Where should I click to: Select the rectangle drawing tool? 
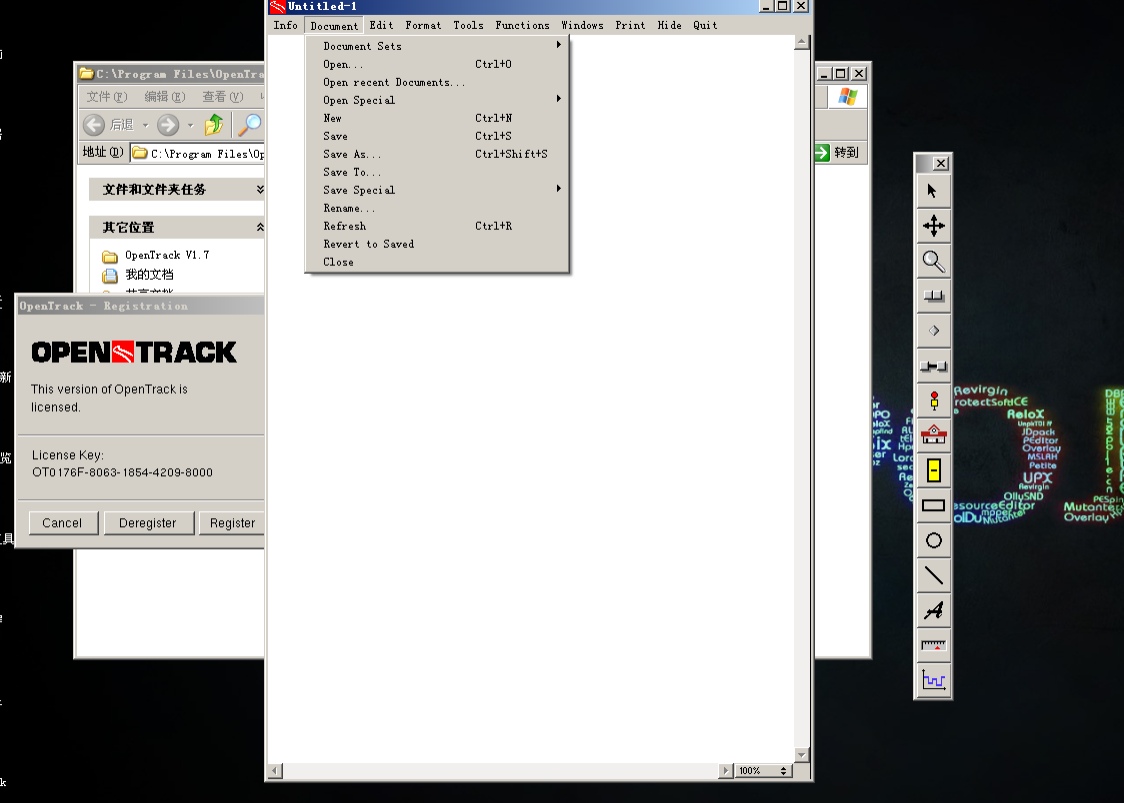(x=933, y=505)
